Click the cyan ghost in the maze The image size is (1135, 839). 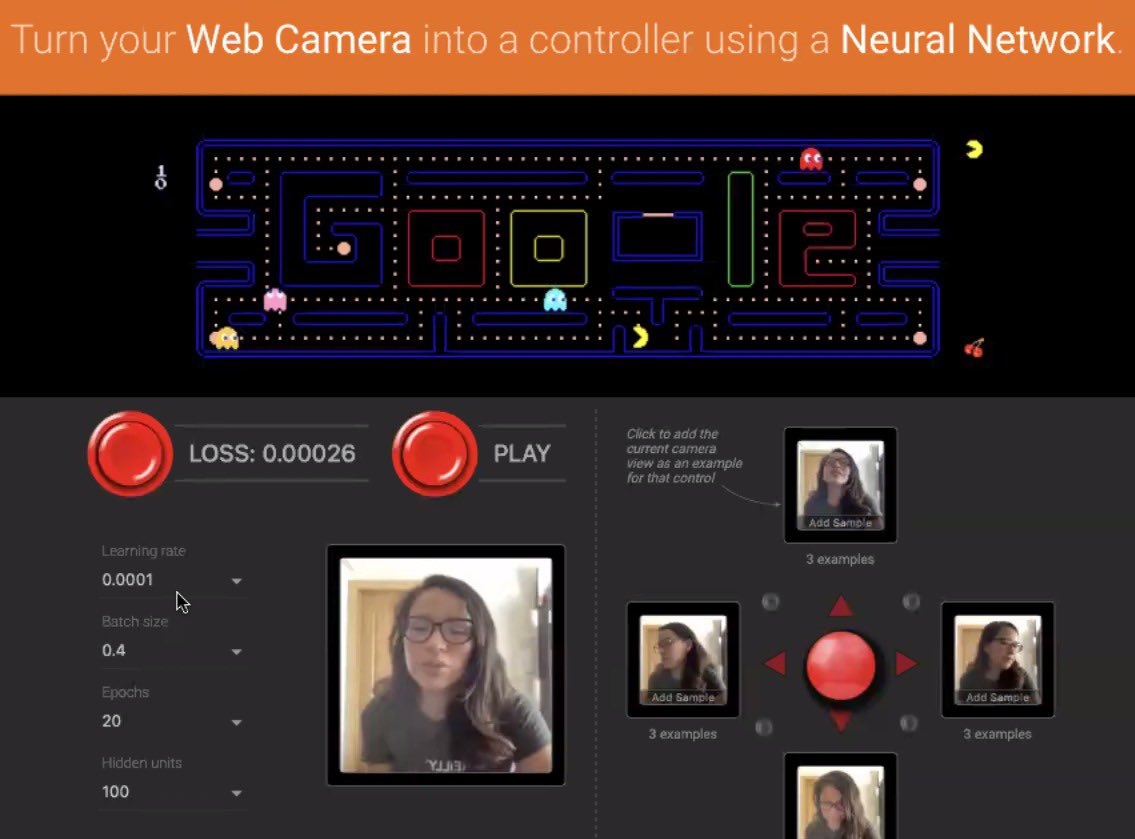555,299
